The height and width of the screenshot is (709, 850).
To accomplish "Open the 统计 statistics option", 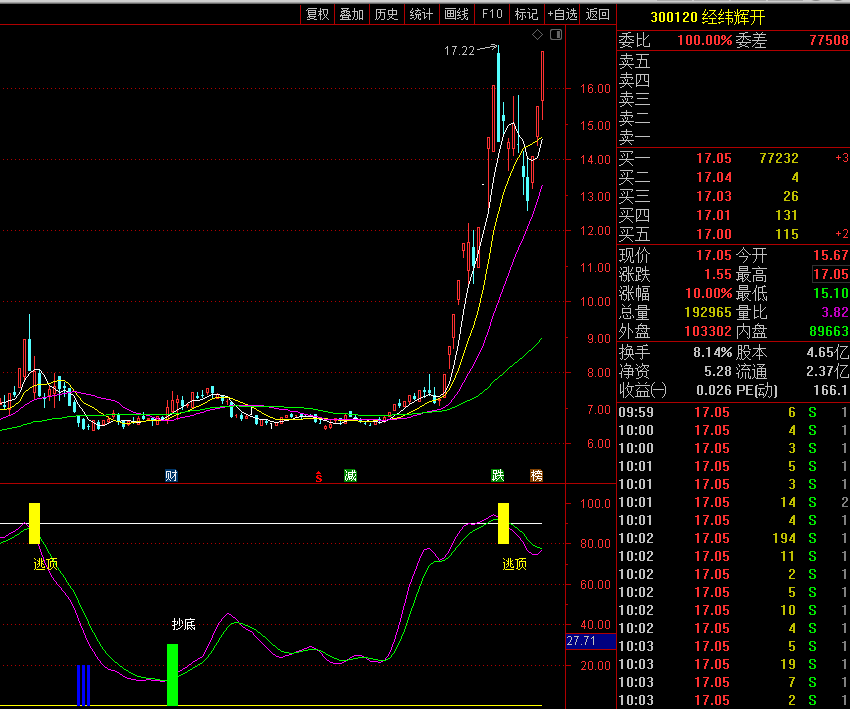I will click(x=421, y=14).
